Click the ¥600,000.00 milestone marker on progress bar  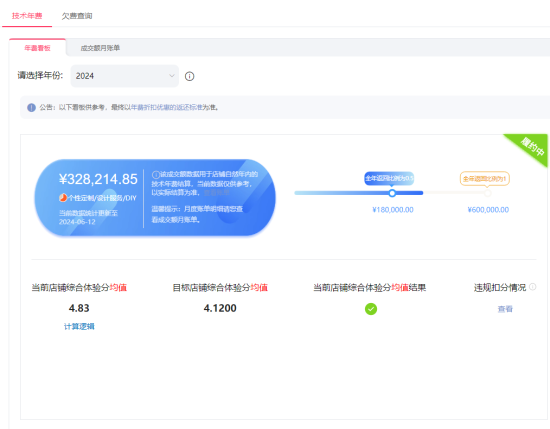point(487,193)
